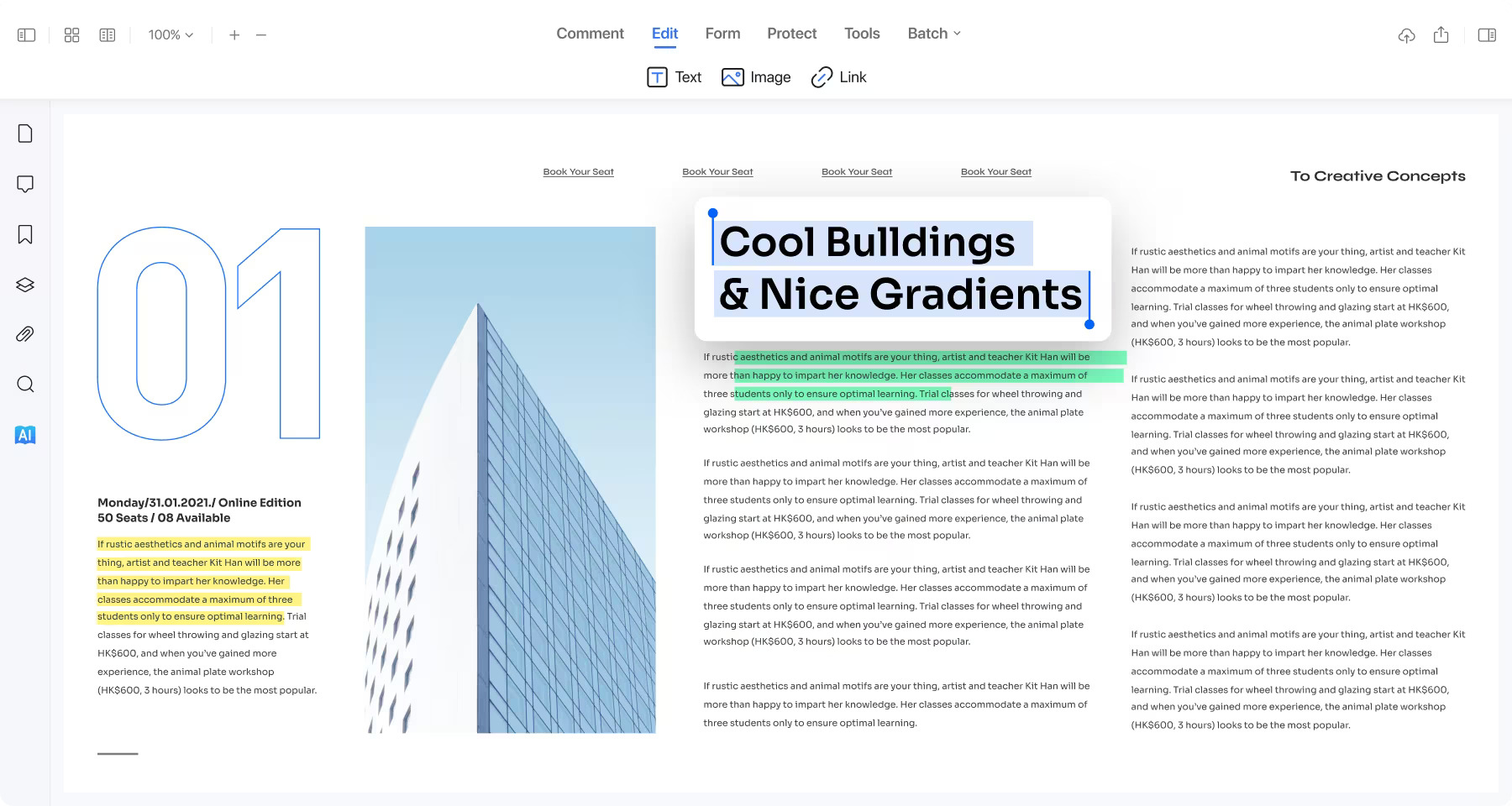
Task: Click the green highlighted paragraph text
Action: pyautogui.click(x=928, y=375)
